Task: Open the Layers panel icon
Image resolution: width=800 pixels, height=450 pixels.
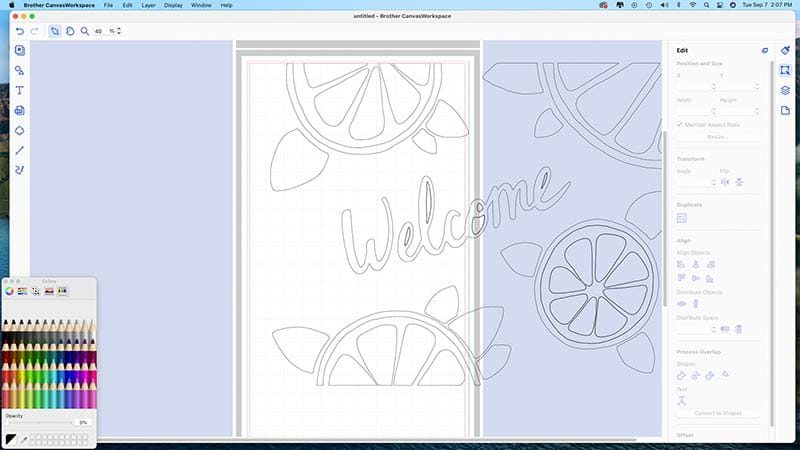Action: (x=786, y=90)
